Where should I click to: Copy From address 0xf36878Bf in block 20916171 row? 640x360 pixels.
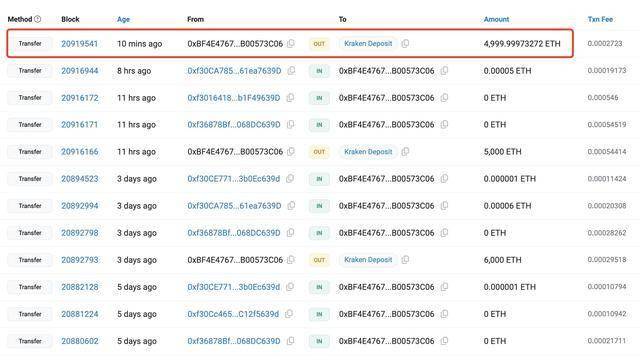[290, 124]
